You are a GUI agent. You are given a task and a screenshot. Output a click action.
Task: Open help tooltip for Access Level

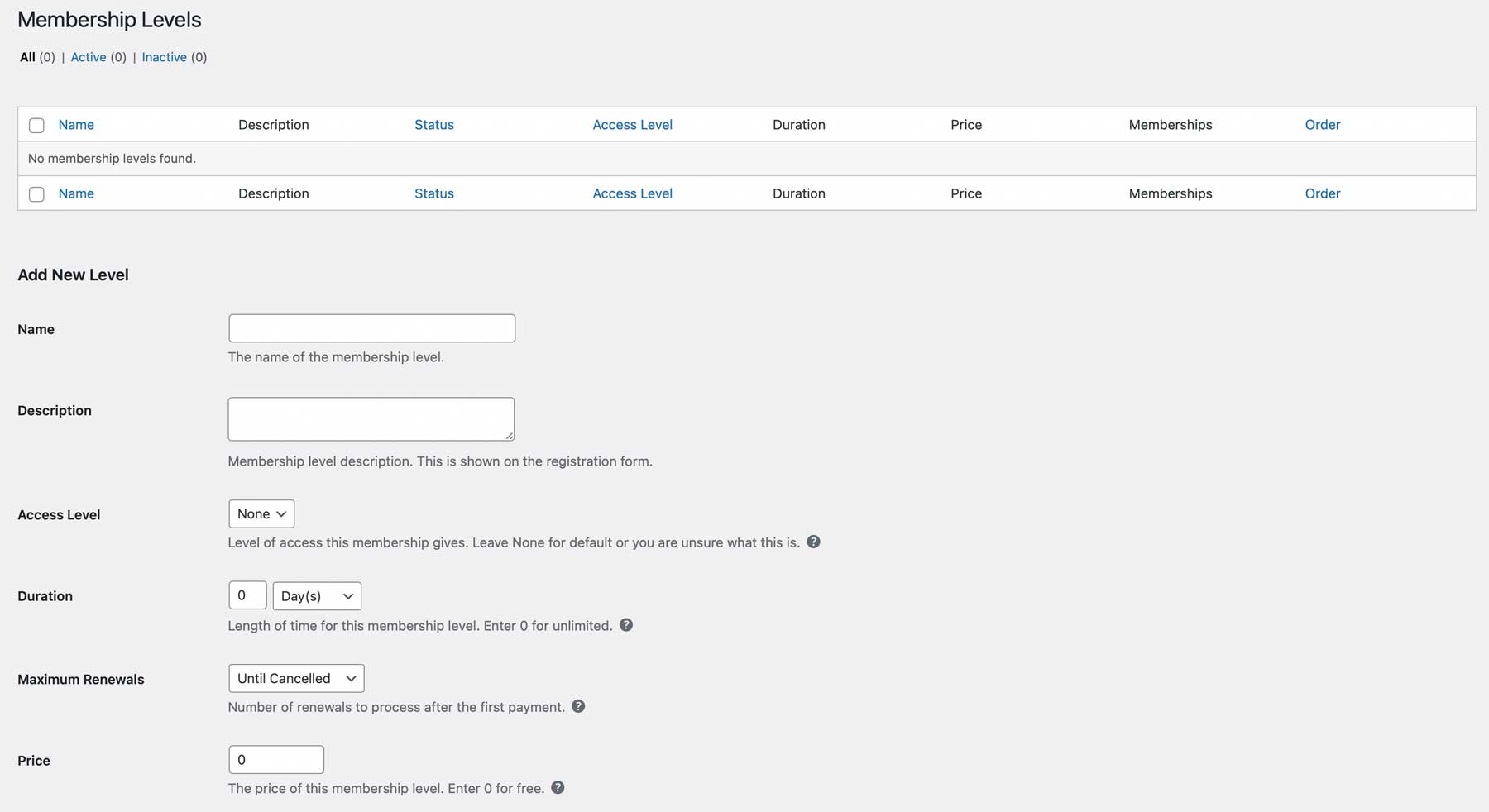[x=813, y=542]
